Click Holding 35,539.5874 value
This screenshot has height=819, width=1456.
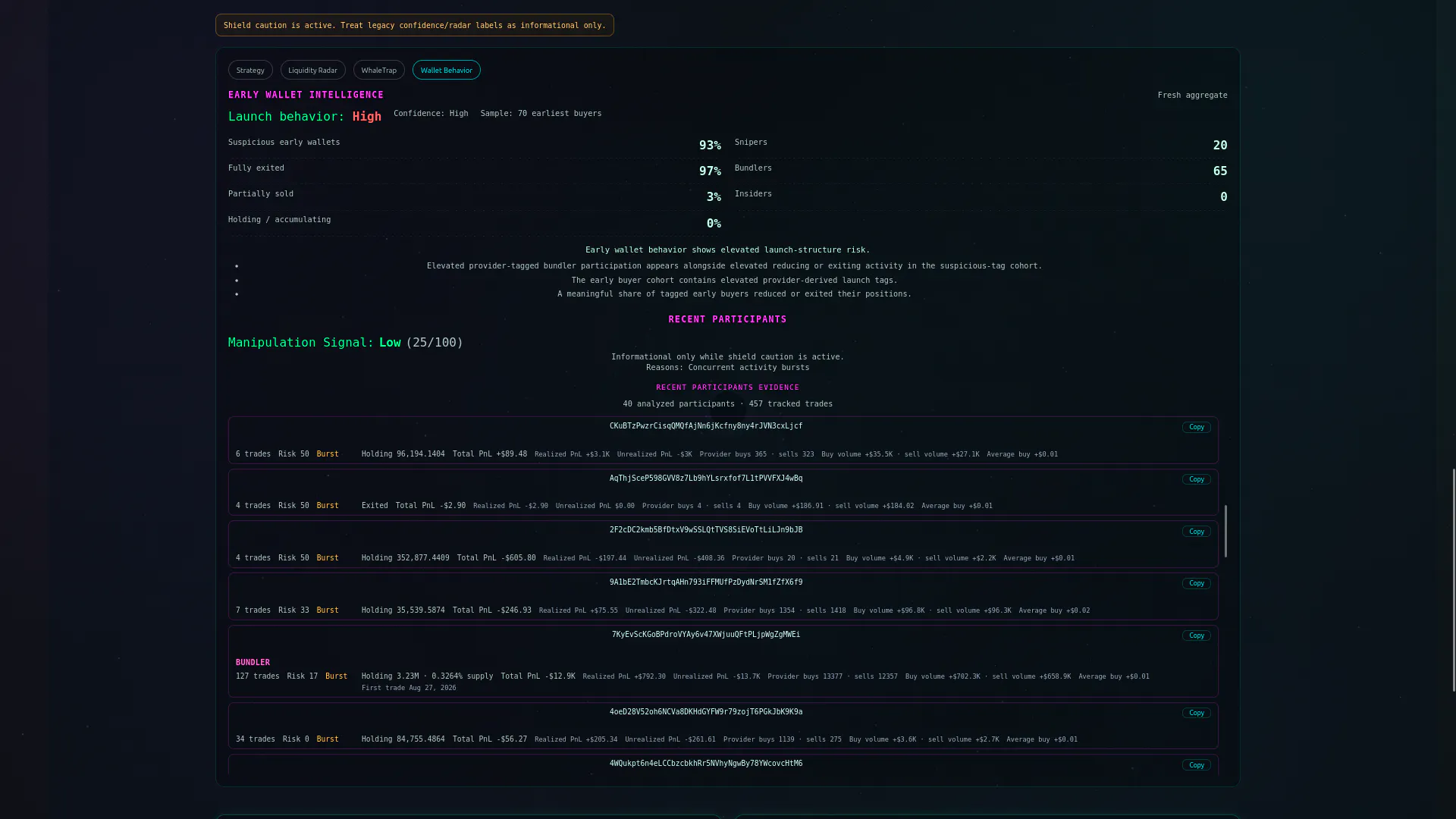(403, 610)
